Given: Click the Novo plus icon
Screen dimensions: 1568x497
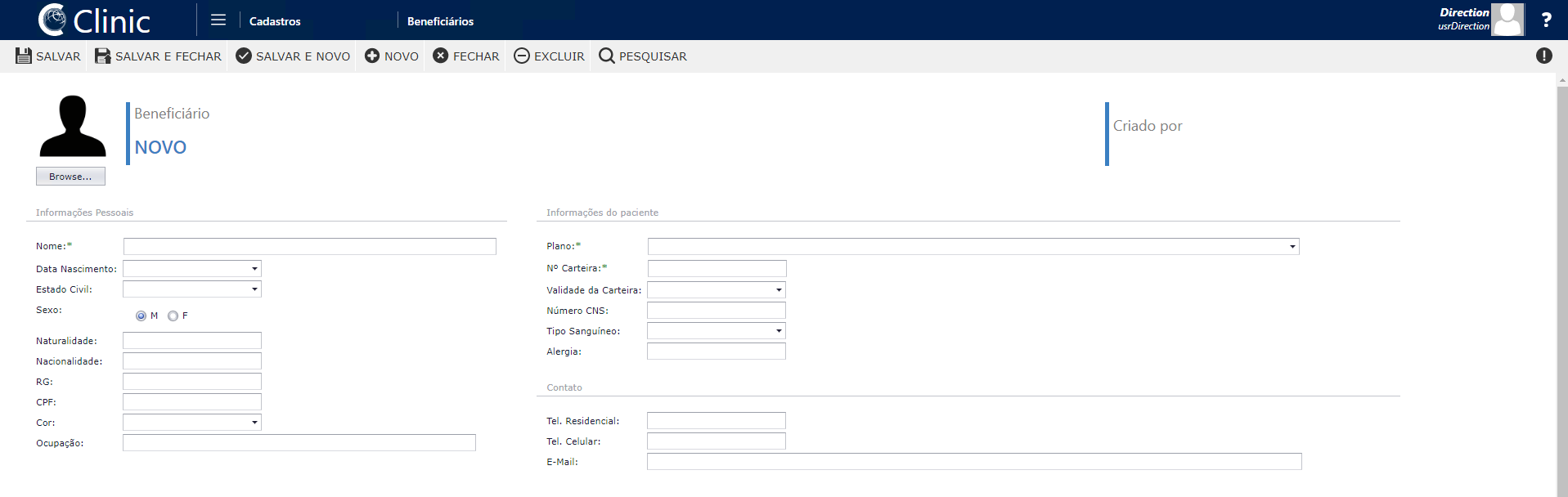Looking at the screenshot, I should 372,56.
